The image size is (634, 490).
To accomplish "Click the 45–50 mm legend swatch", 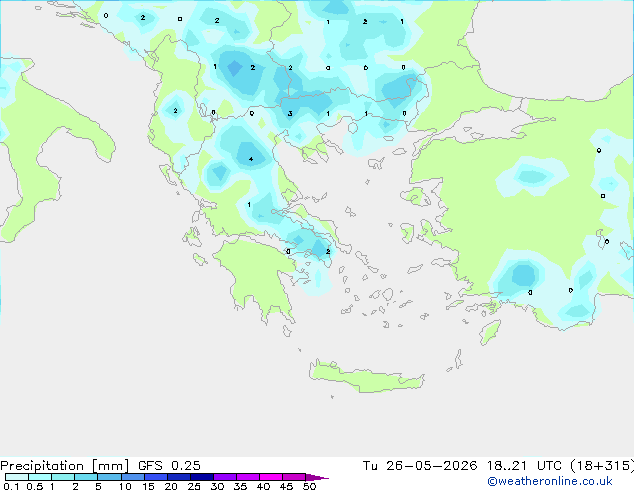I will (294, 477).
